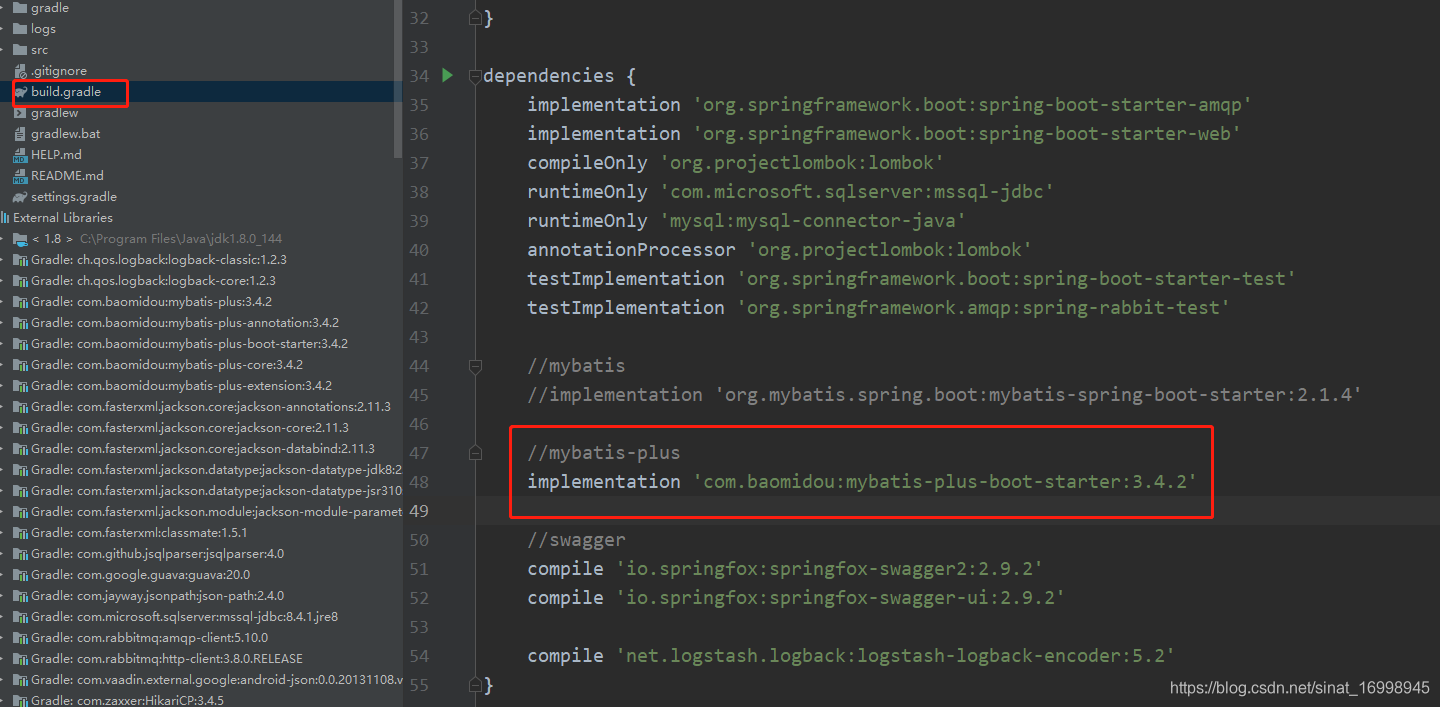This screenshot has height=707, width=1440.
Task: Click line number 49 in gutter
Action: coord(419,511)
